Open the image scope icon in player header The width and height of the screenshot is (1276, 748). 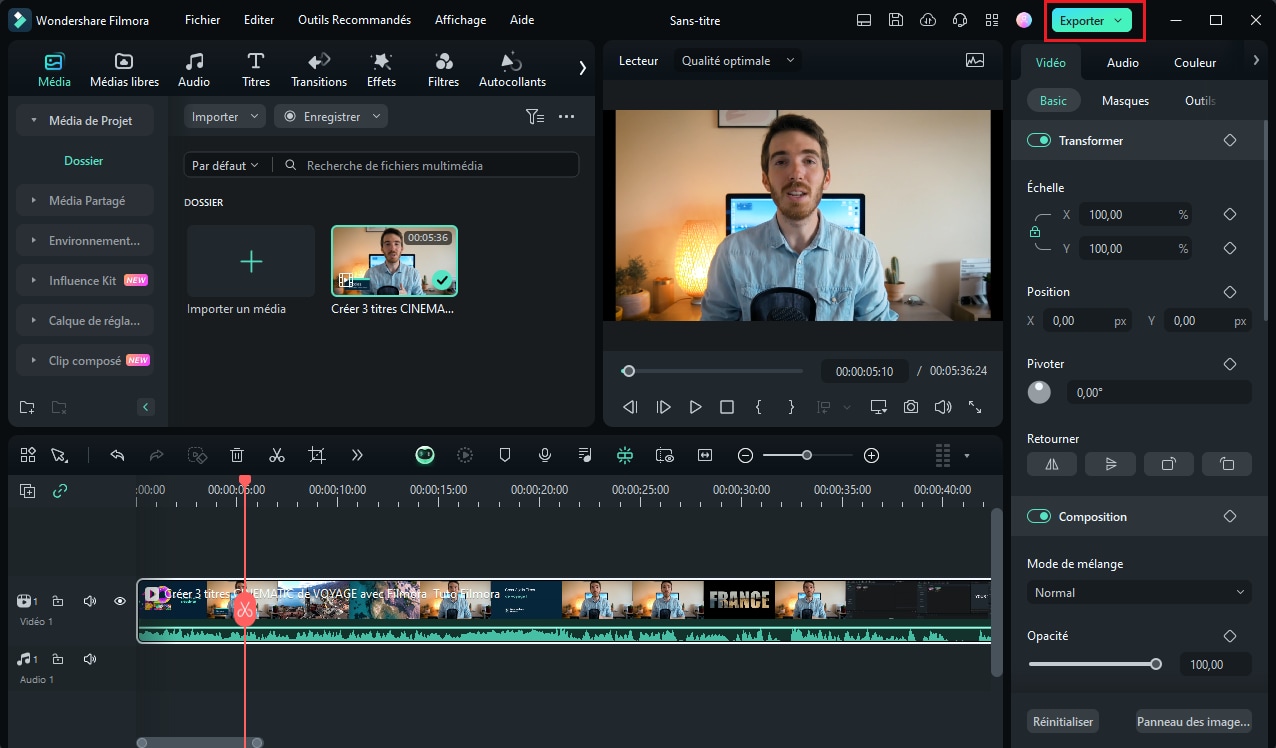click(975, 60)
